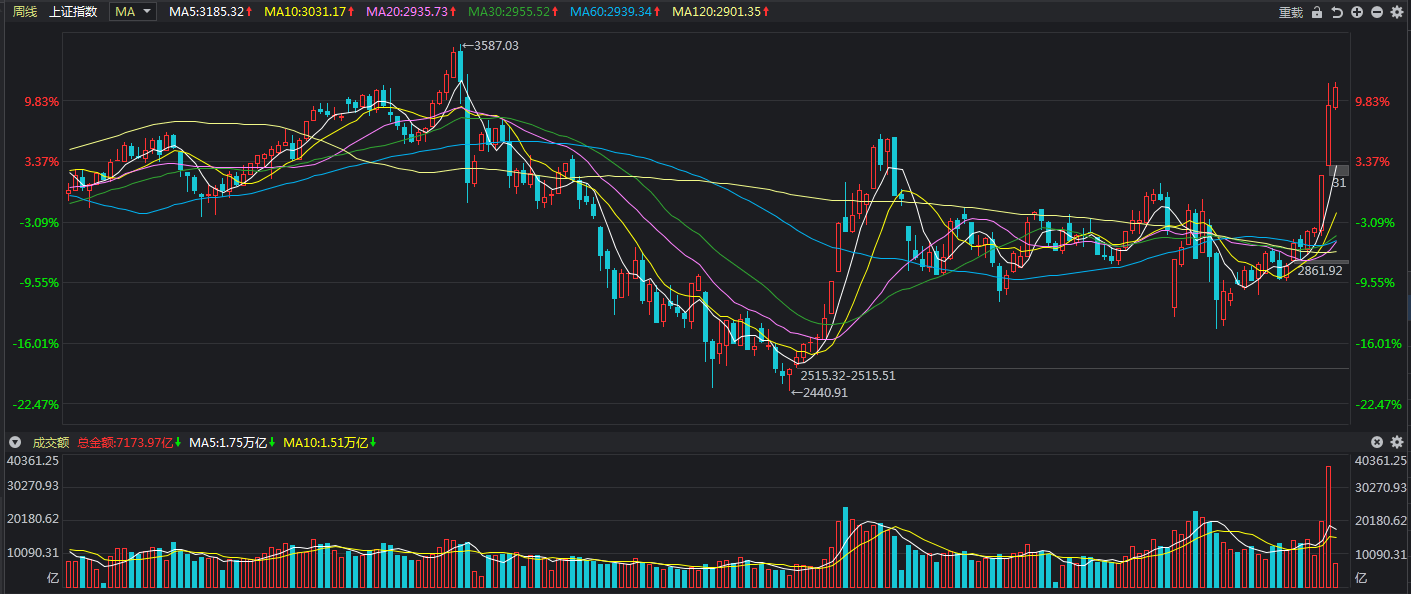Click the 2440.91 low price marker
The height and width of the screenshot is (594, 1411).
coord(821,393)
